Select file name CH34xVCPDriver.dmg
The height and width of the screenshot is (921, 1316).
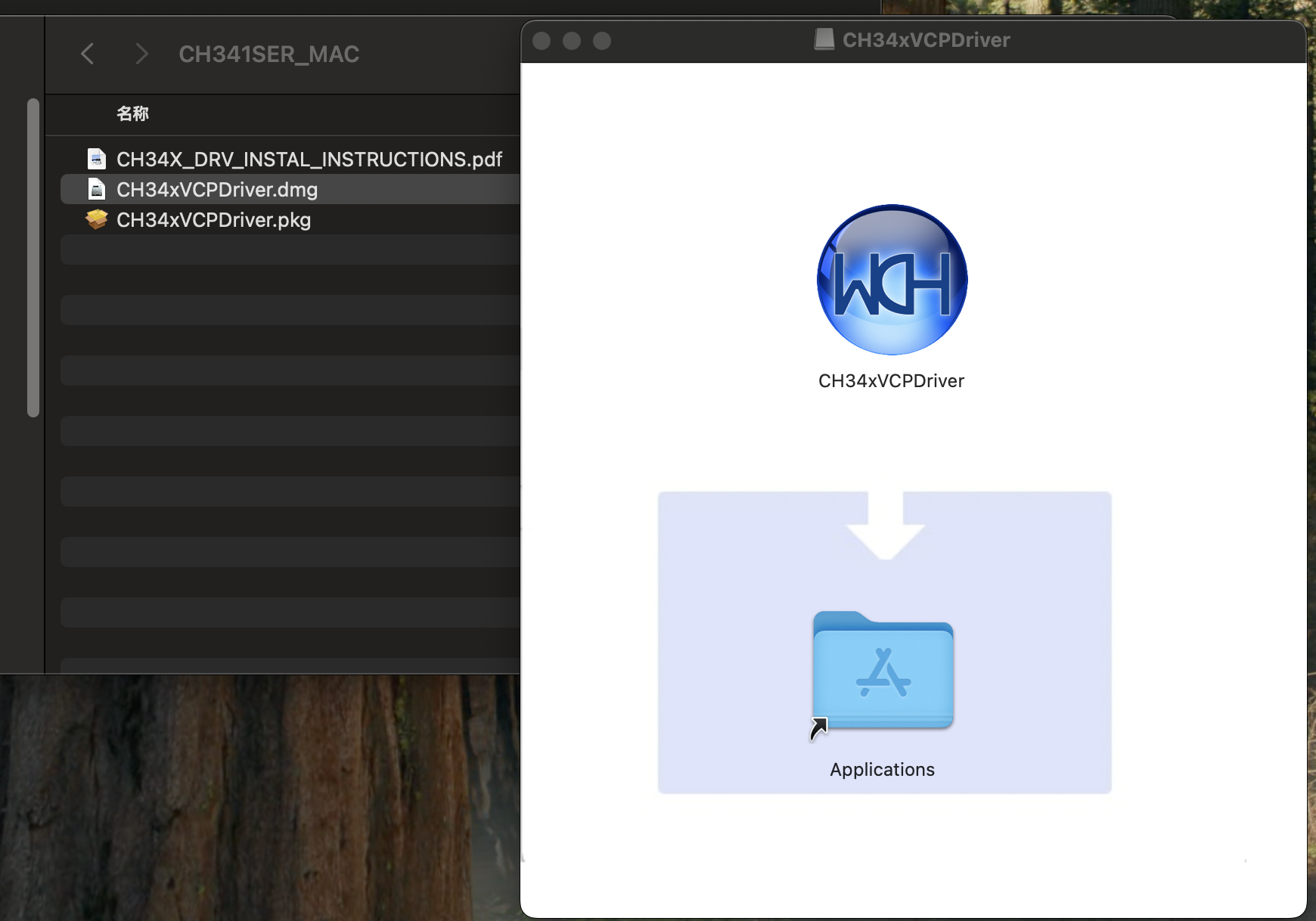click(x=217, y=190)
